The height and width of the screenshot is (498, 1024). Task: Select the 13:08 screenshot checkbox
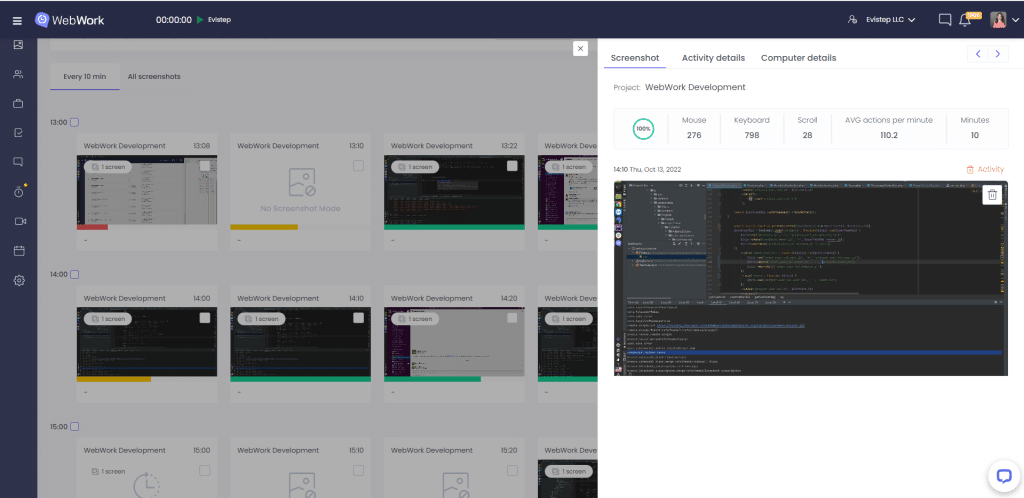[x=205, y=166]
